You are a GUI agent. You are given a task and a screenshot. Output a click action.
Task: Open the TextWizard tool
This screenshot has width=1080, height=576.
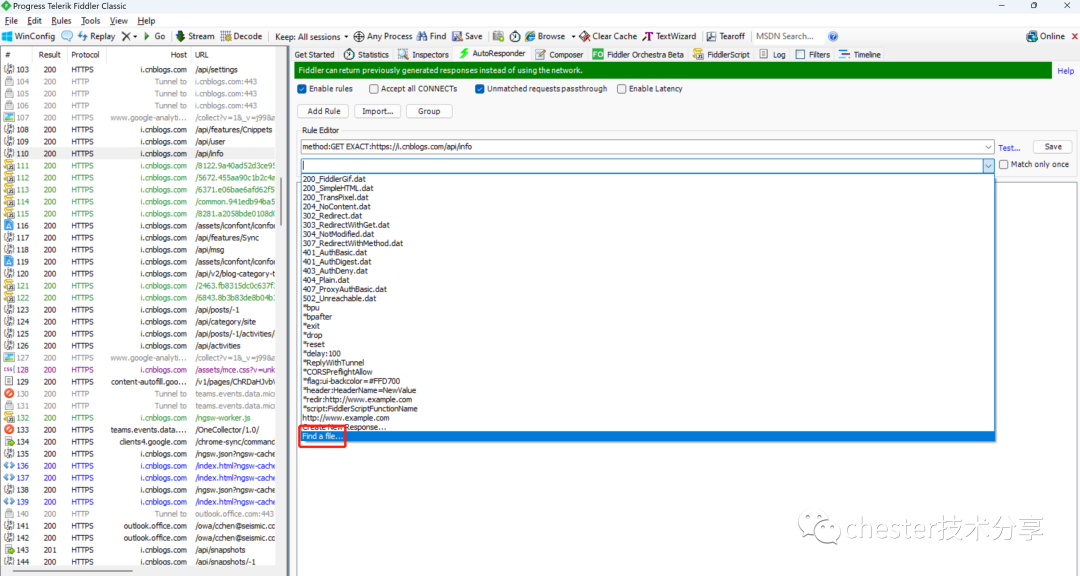(x=669, y=37)
